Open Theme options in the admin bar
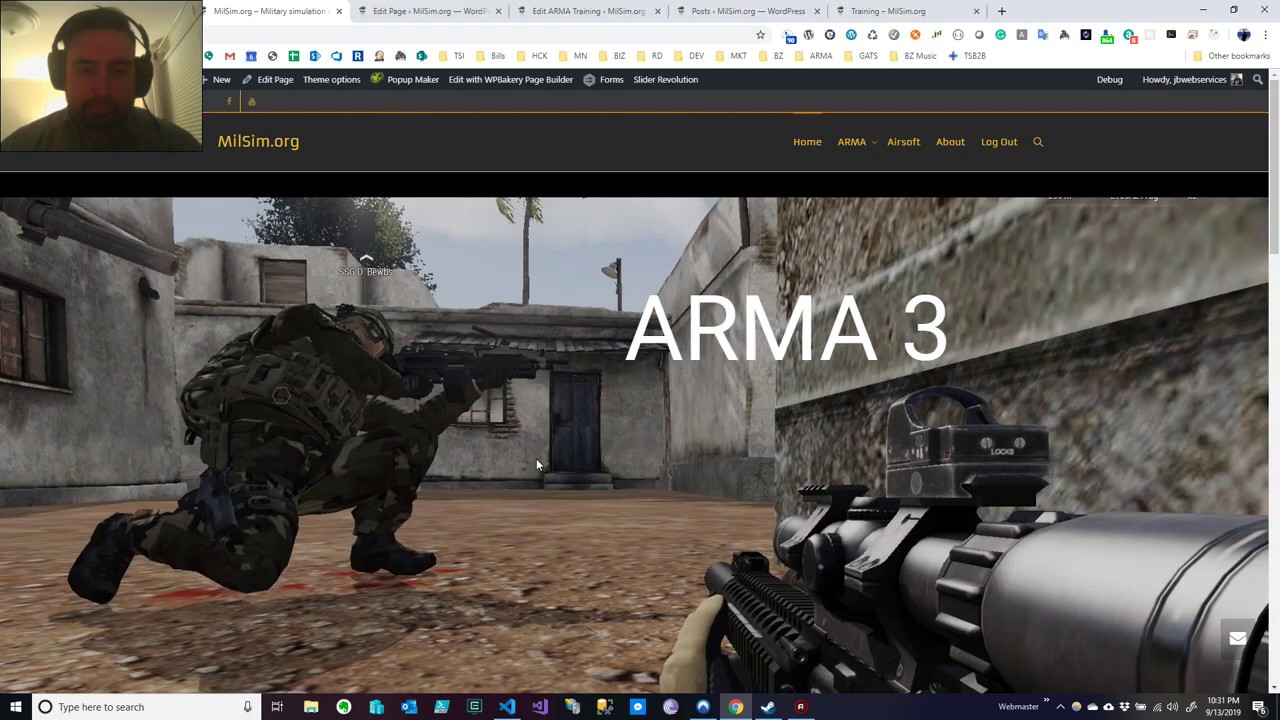The height and width of the screenshot is (720, 1280). [x=332, y=80]
